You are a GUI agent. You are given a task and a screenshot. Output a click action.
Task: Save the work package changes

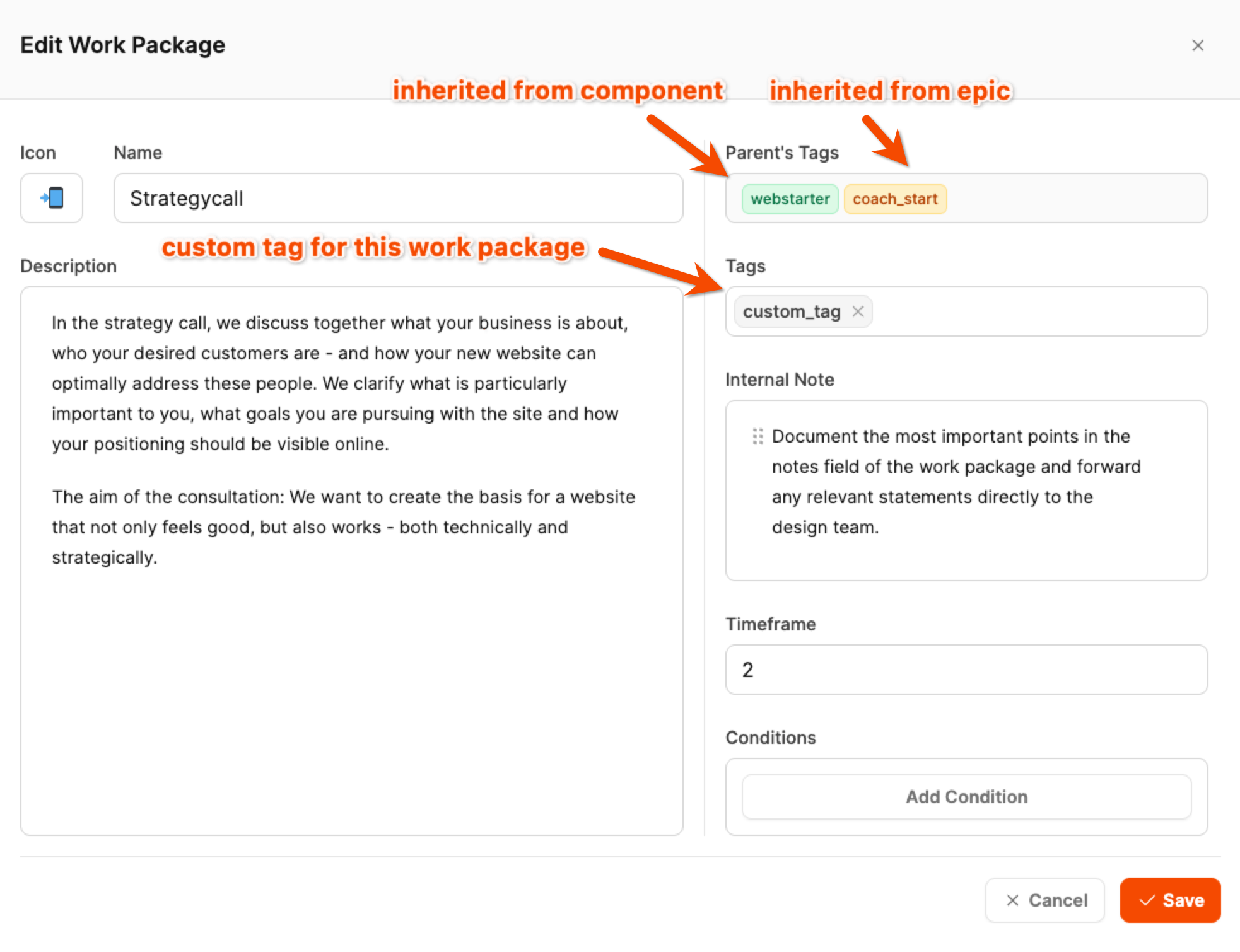[x=1170, y=900]
